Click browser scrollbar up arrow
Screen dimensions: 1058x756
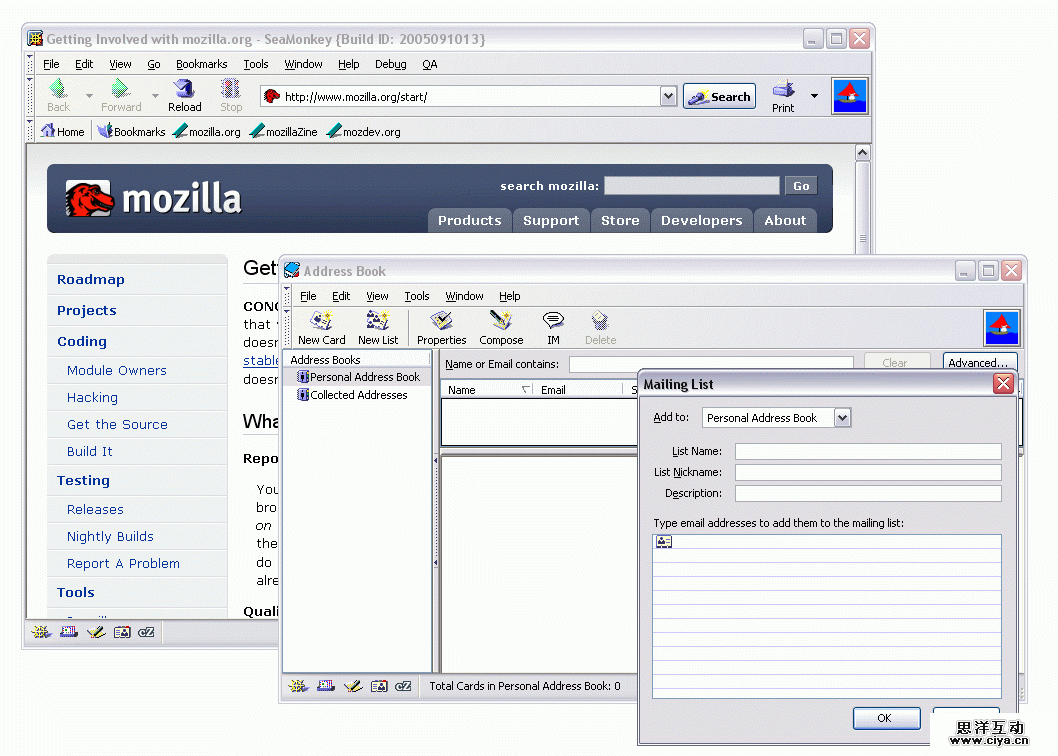[x=862, y=153]
